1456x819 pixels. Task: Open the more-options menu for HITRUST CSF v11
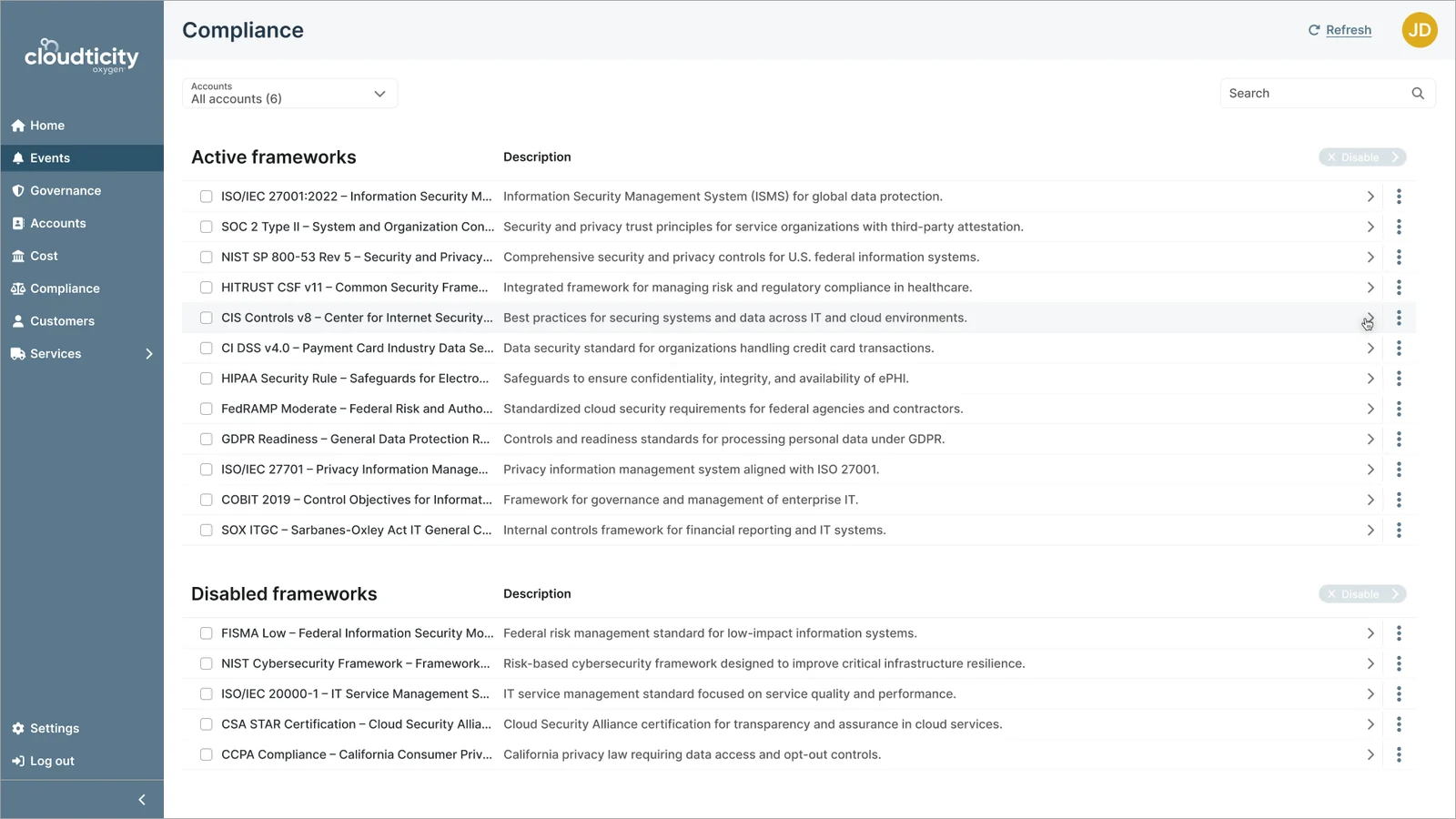(x=1399, y=288)
